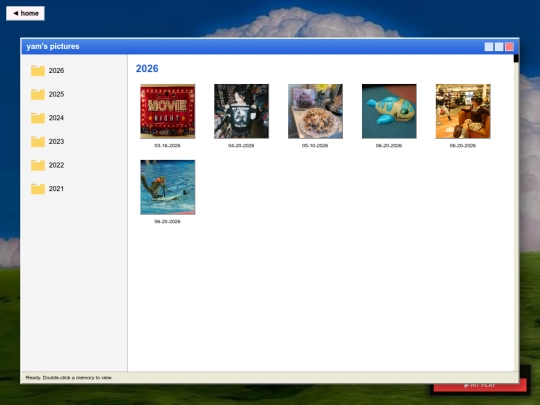Screen dimensions: 540x405
Task: Click the 04-20-2026 date label
Action: [241, 146]
